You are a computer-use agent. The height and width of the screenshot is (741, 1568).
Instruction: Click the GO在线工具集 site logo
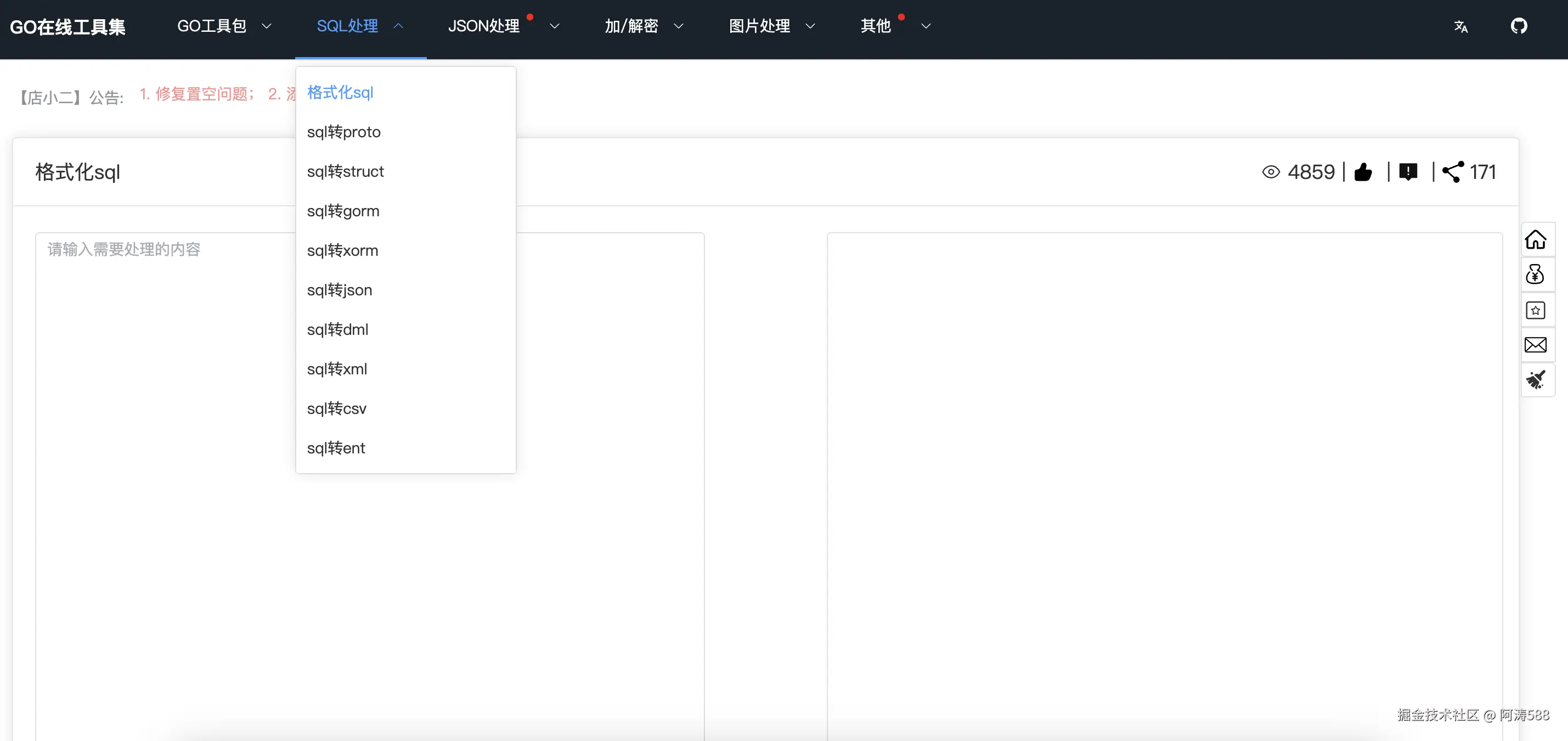67,27
